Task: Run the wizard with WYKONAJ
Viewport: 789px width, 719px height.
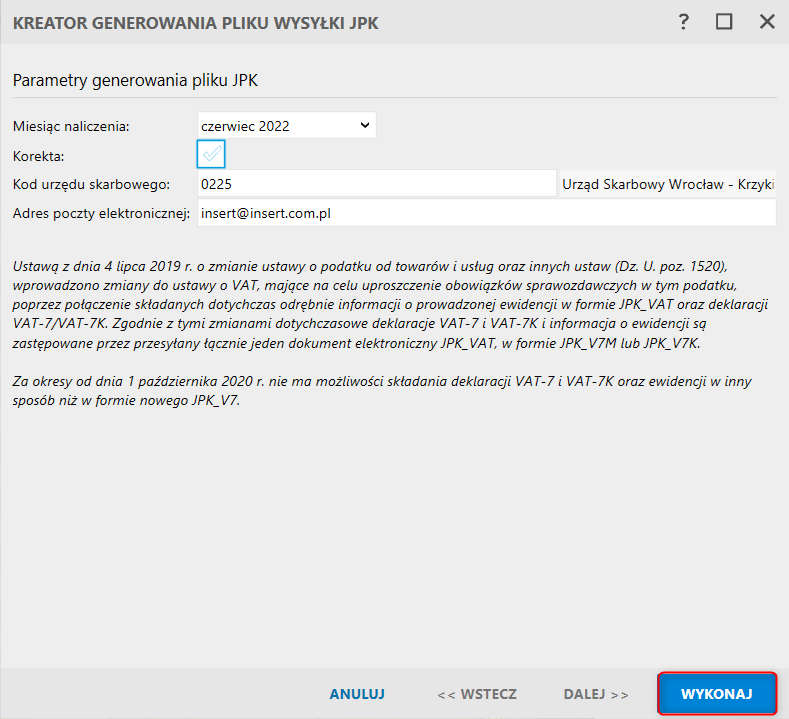Action: pyautogui.click(x=716, y=694)
